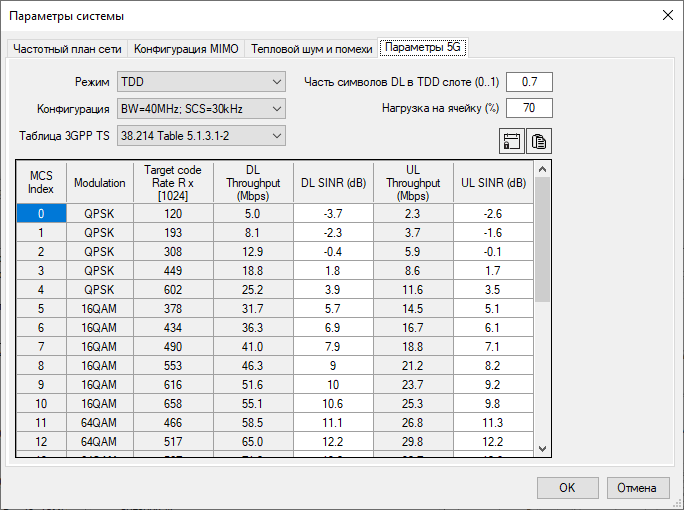The width and height of the screenshot is (684, 510).
Task: Click the calendar-lock icon button above table
Action: 512,141
